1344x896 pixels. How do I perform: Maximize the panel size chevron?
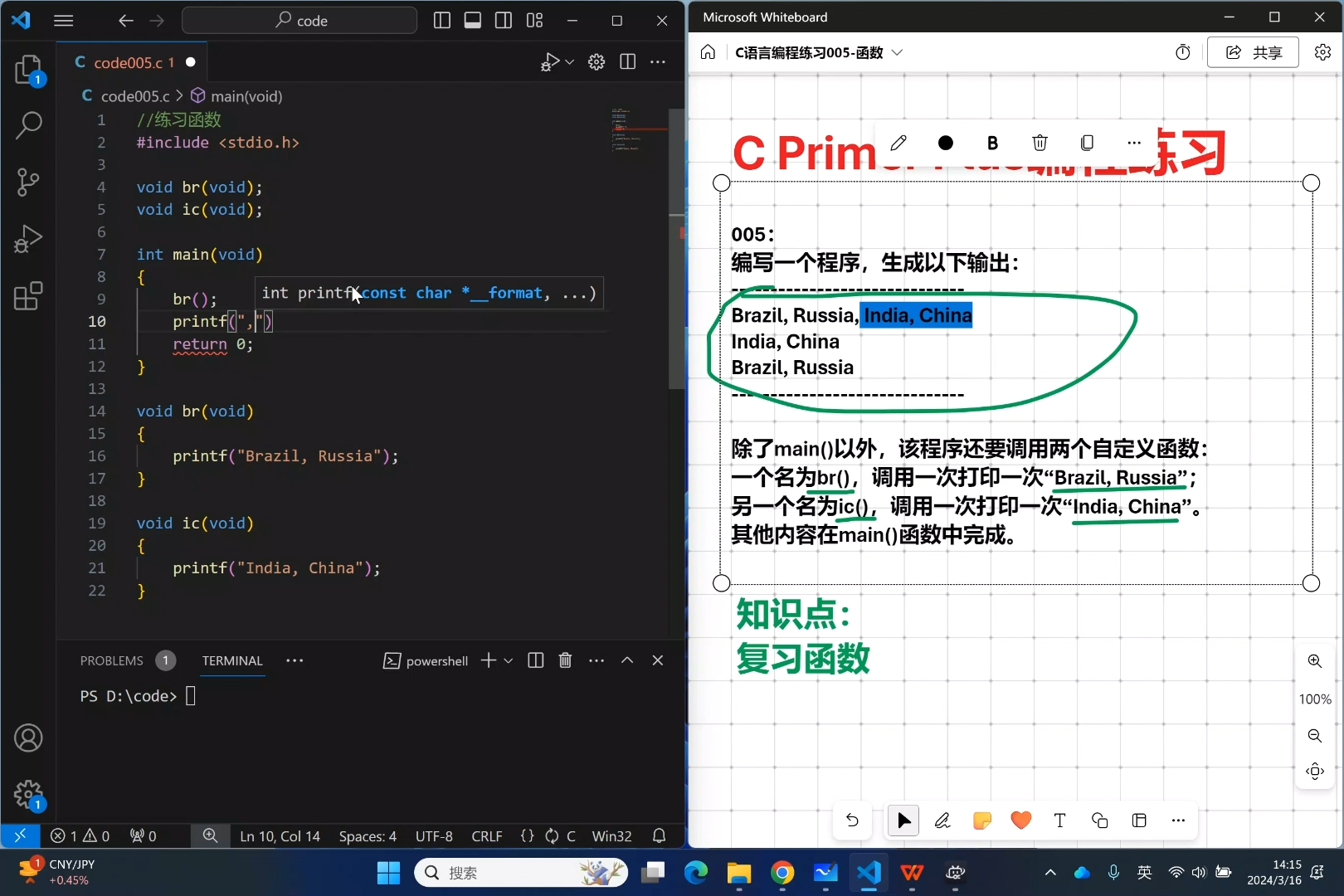[x=627, y=660]
